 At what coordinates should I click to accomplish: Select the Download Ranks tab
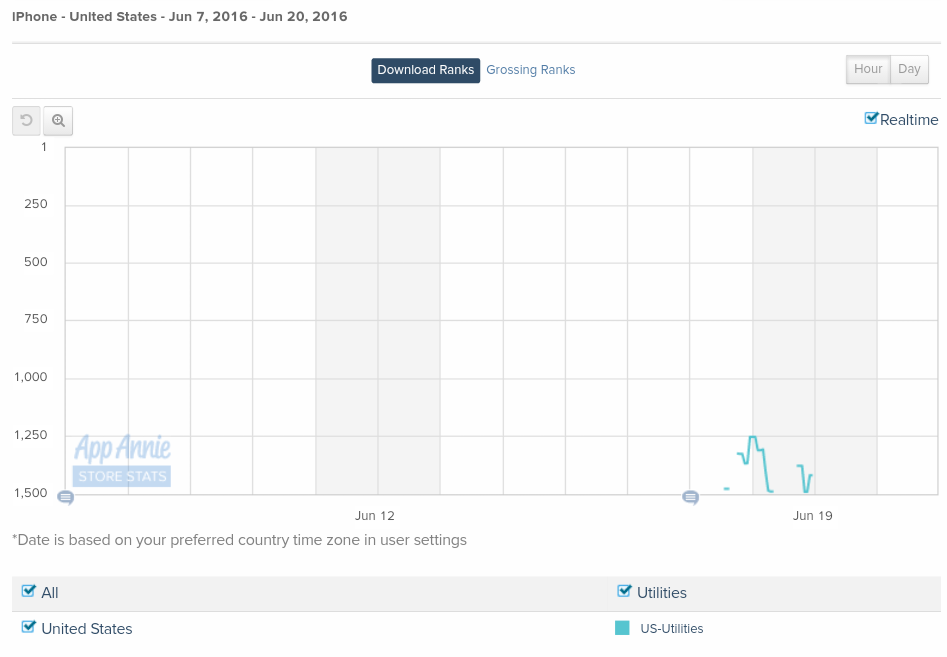pyautogui.click(x=425, y=69)
